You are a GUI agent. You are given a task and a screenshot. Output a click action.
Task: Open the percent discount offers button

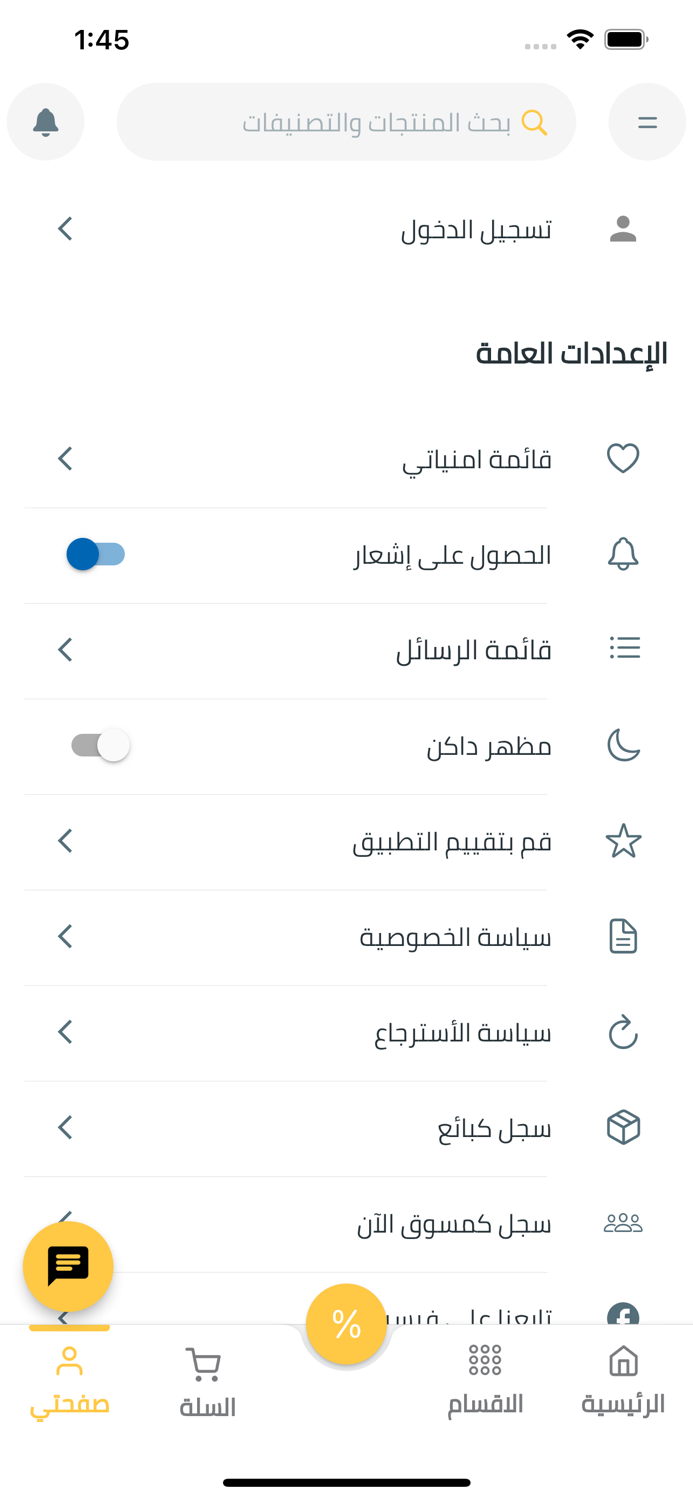pos(346,1324)
